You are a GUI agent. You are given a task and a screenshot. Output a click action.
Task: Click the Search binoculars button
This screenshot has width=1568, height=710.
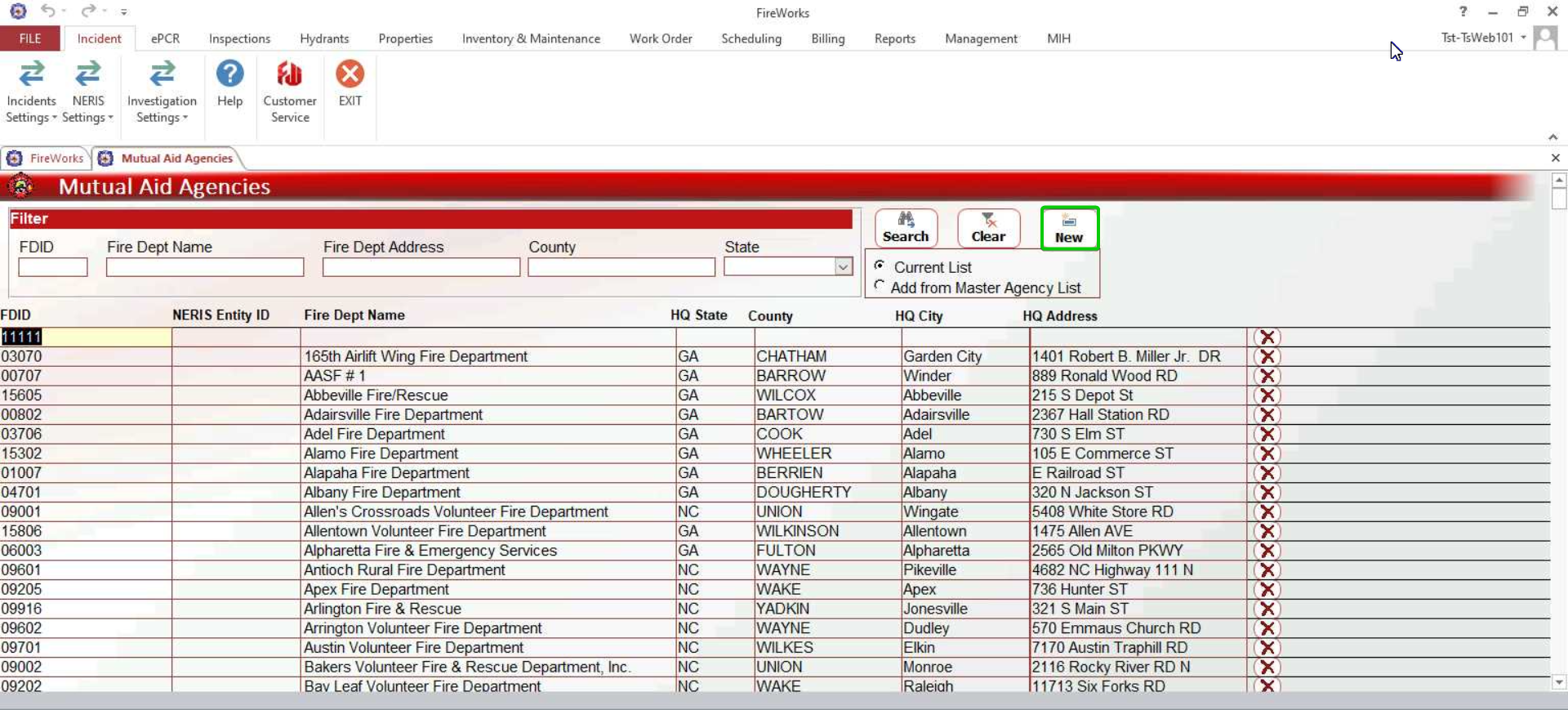pos(906,228)
